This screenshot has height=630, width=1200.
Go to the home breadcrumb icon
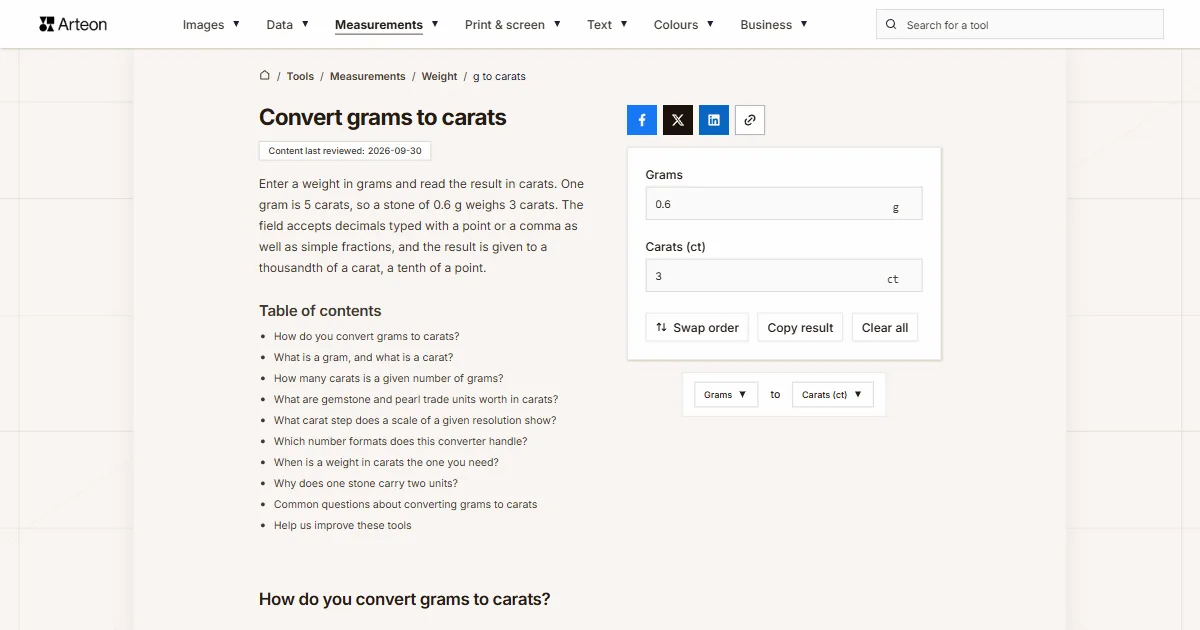(x=265, y=75)
